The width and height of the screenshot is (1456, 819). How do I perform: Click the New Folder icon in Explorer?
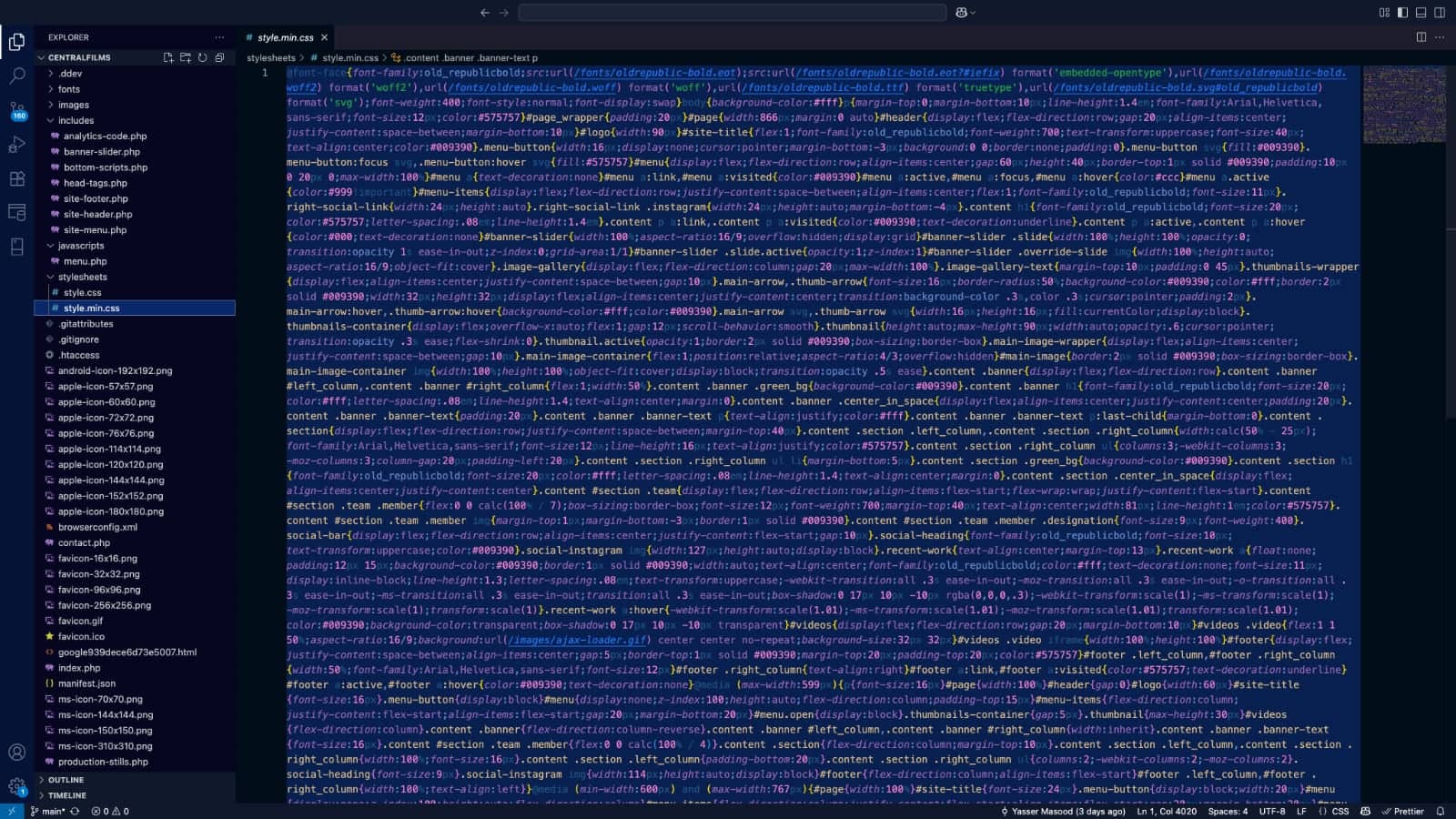(186, 57)
